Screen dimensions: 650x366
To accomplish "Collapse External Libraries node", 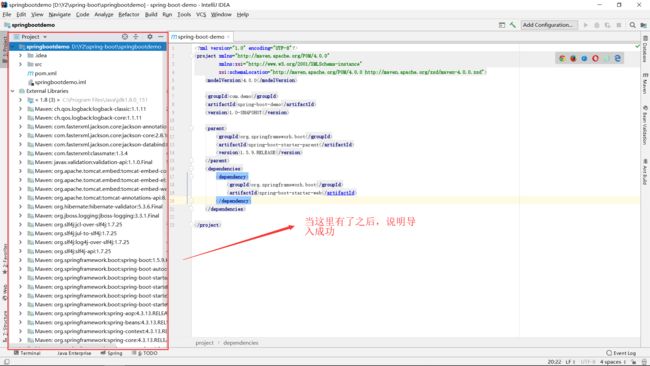I will coord(12,91).
